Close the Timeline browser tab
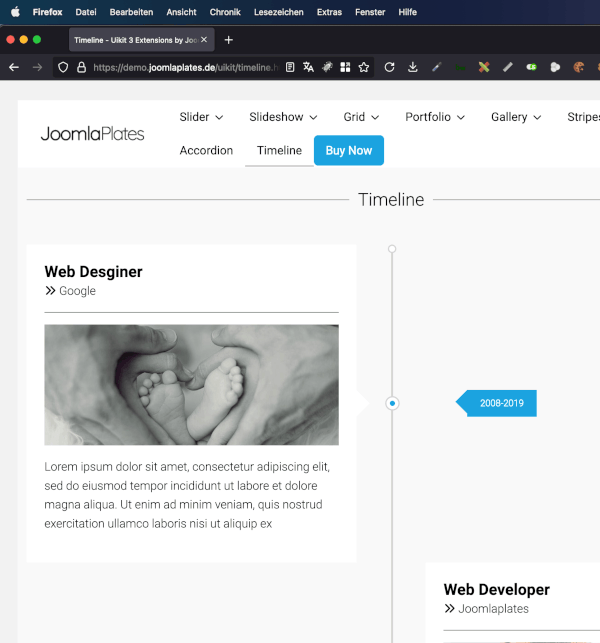 [204, 40]
